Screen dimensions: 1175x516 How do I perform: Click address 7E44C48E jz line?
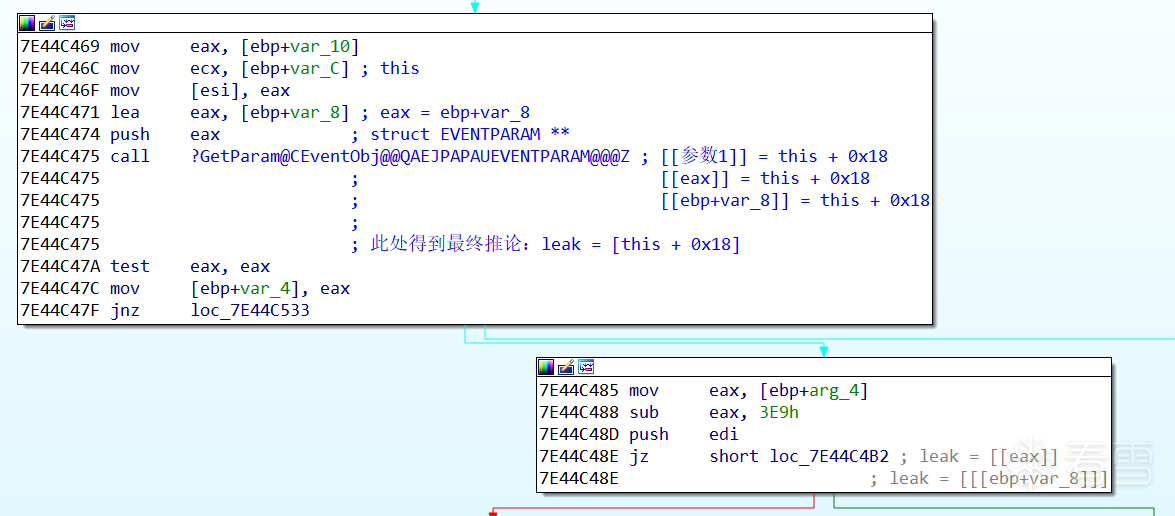[579, 456]
